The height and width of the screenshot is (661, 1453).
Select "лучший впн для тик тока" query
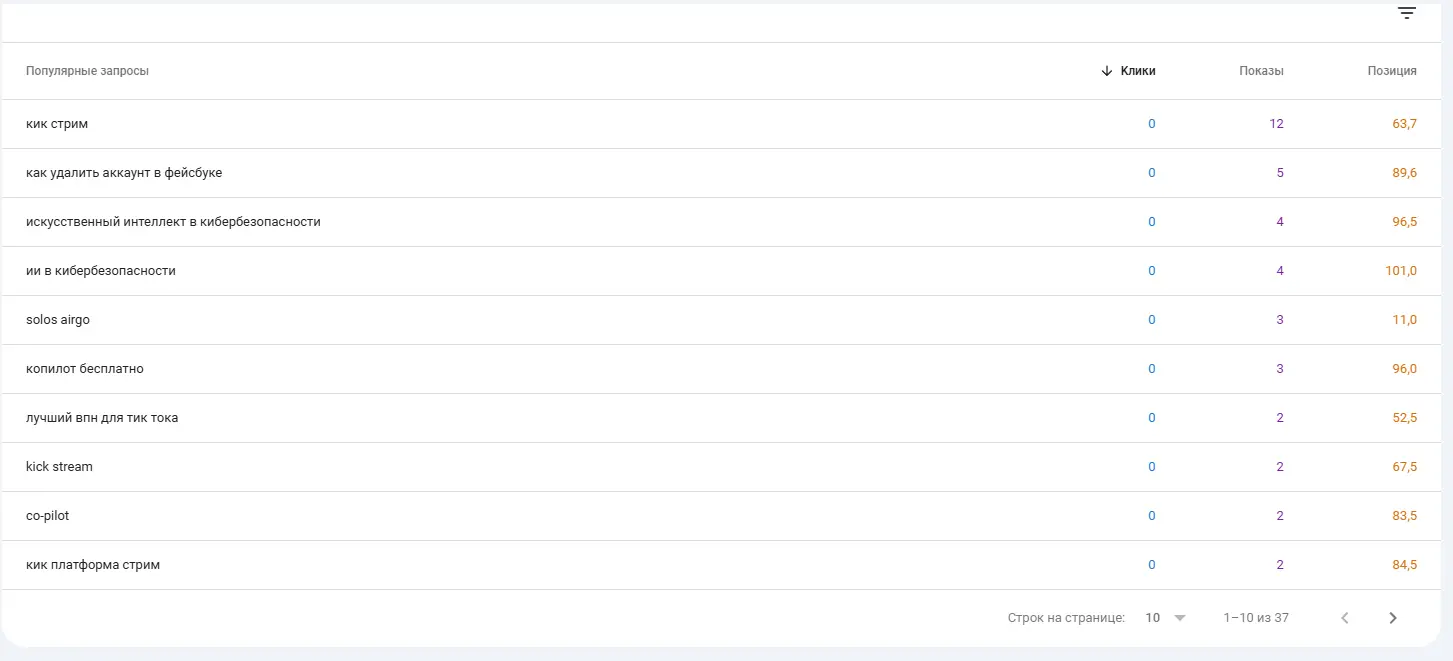point(102,418)
